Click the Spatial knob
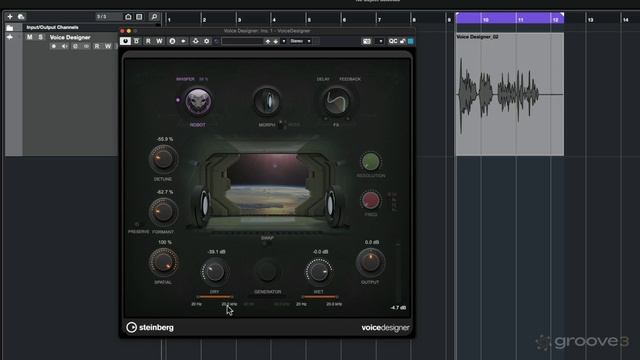This screenshot has width=640, height=360. coord(163,262)
